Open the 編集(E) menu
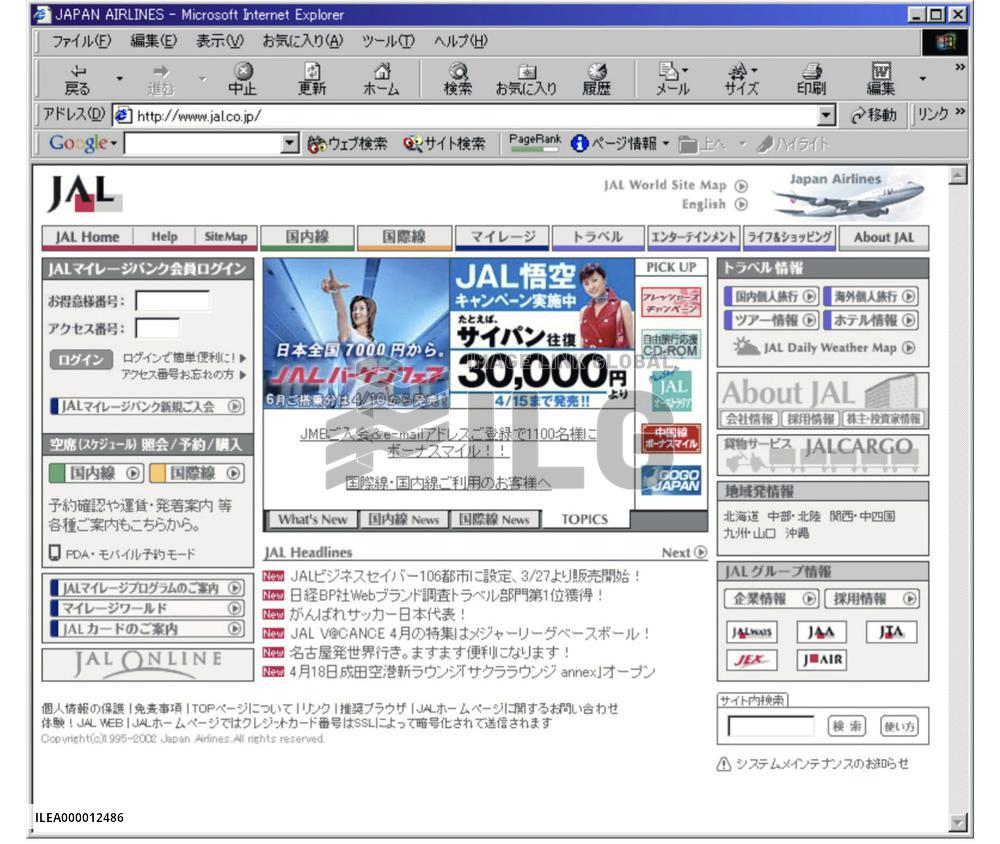The image size is (1000, 844). coord(153,41)
